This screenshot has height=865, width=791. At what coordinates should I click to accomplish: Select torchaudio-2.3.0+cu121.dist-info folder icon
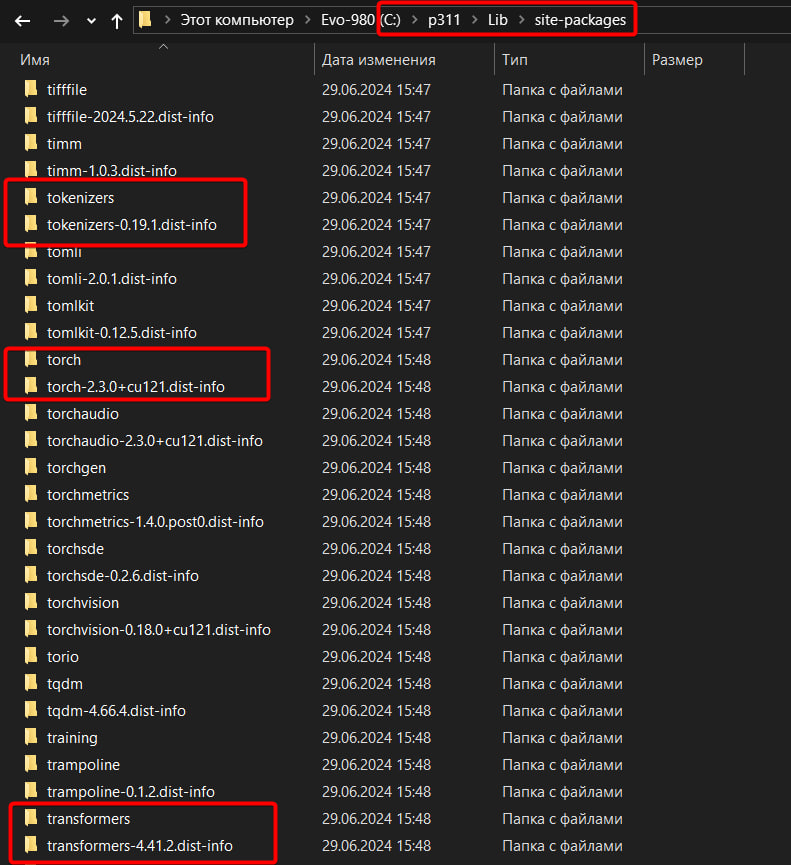(31, 440)
